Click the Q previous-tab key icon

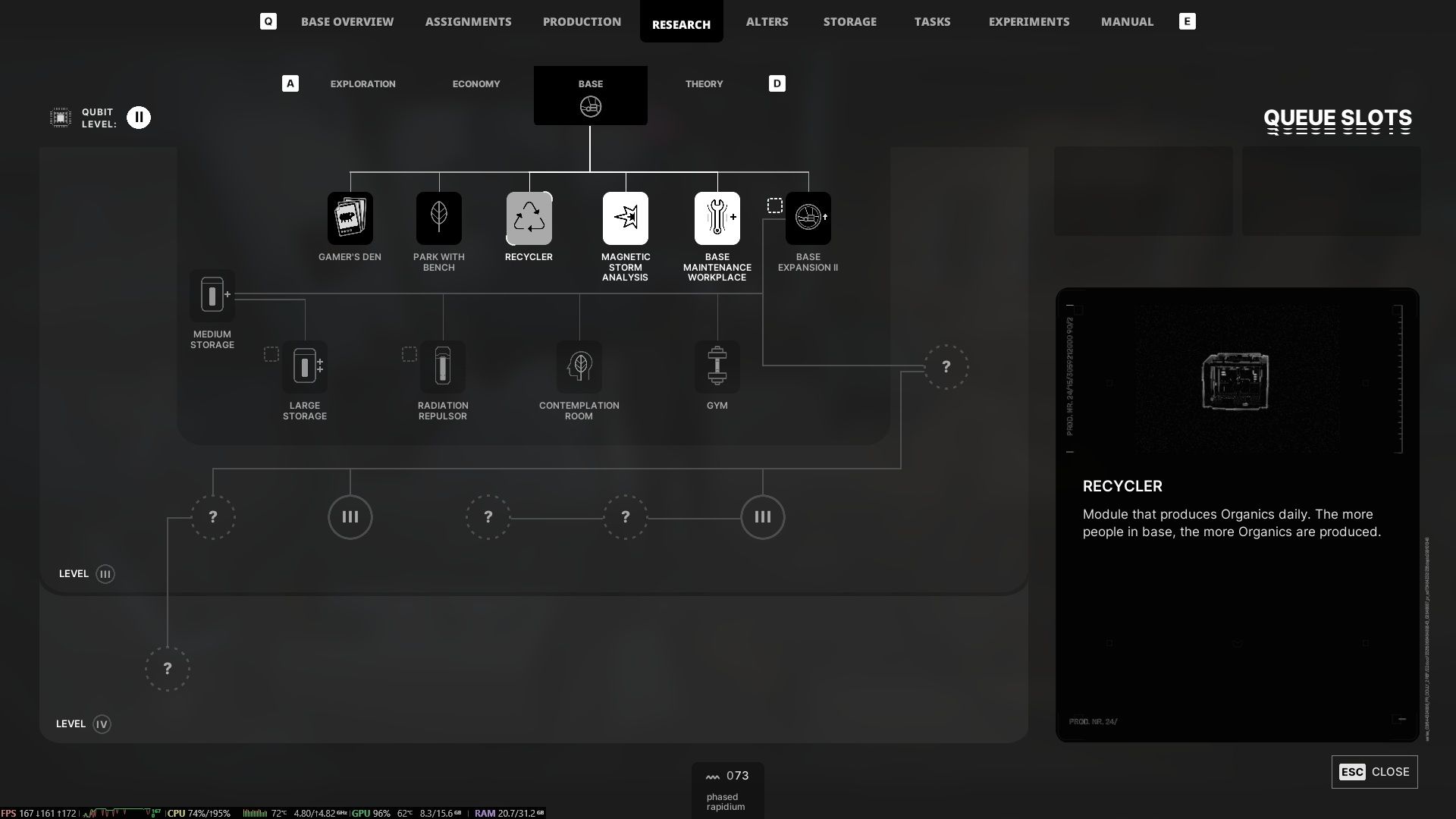click(x=268, y=21)
